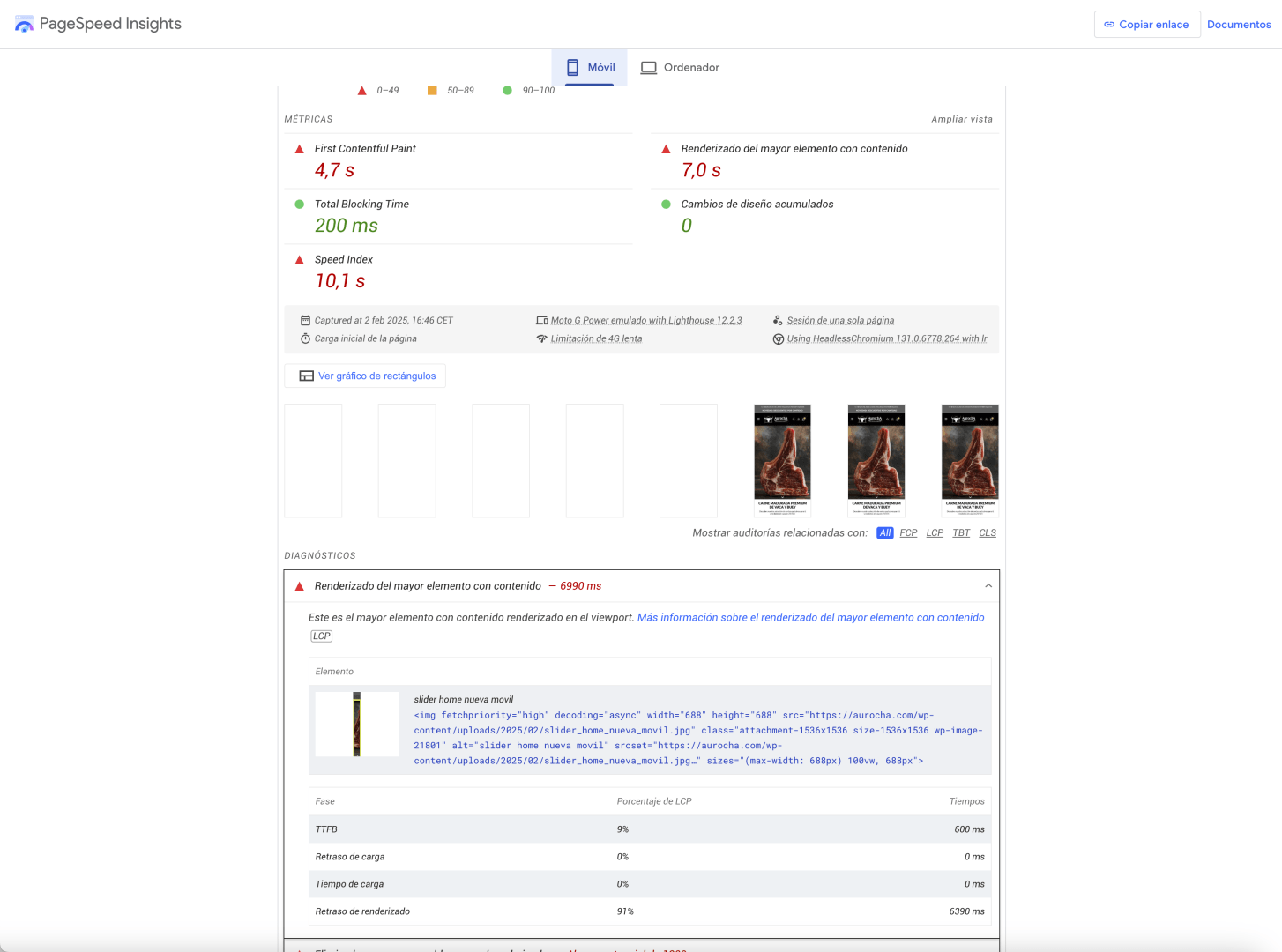Click the slider home nueva movil thumbnail
The width and height of the screenshot is (1282, 952).
(357, 725)
